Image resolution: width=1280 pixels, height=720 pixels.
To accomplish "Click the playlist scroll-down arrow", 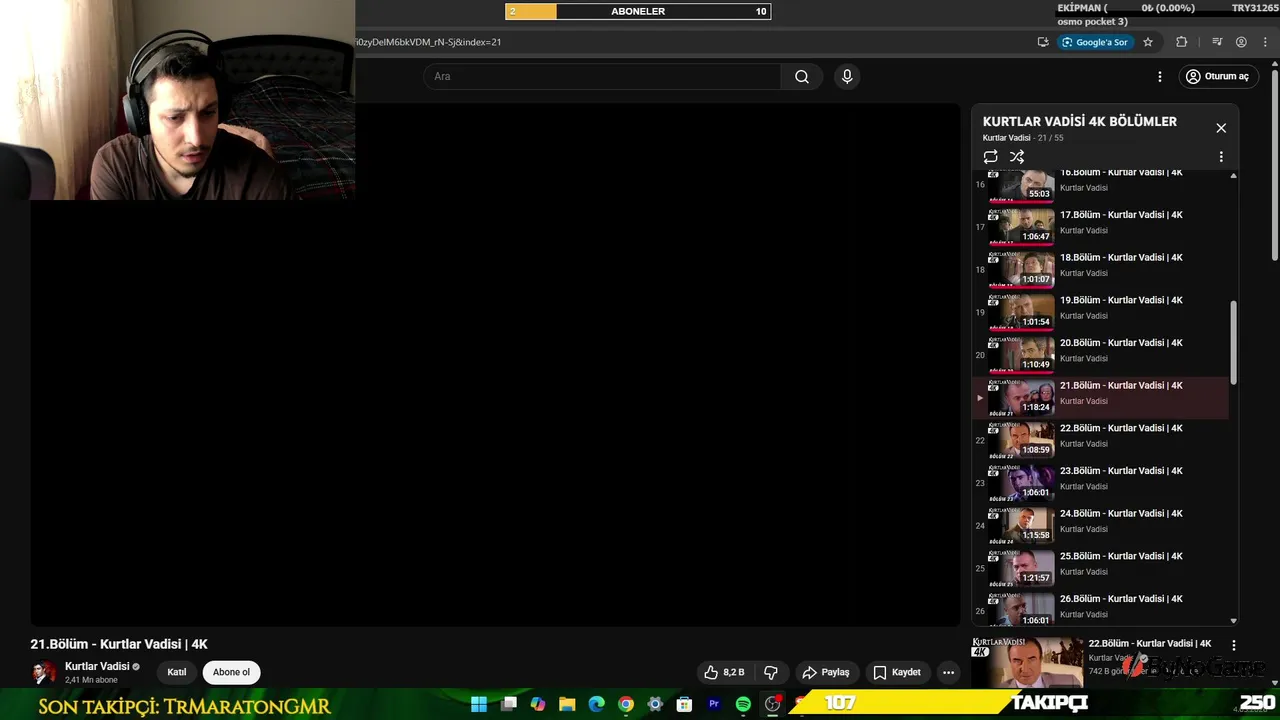I will pyautogui.click(x=1233, y=621).
